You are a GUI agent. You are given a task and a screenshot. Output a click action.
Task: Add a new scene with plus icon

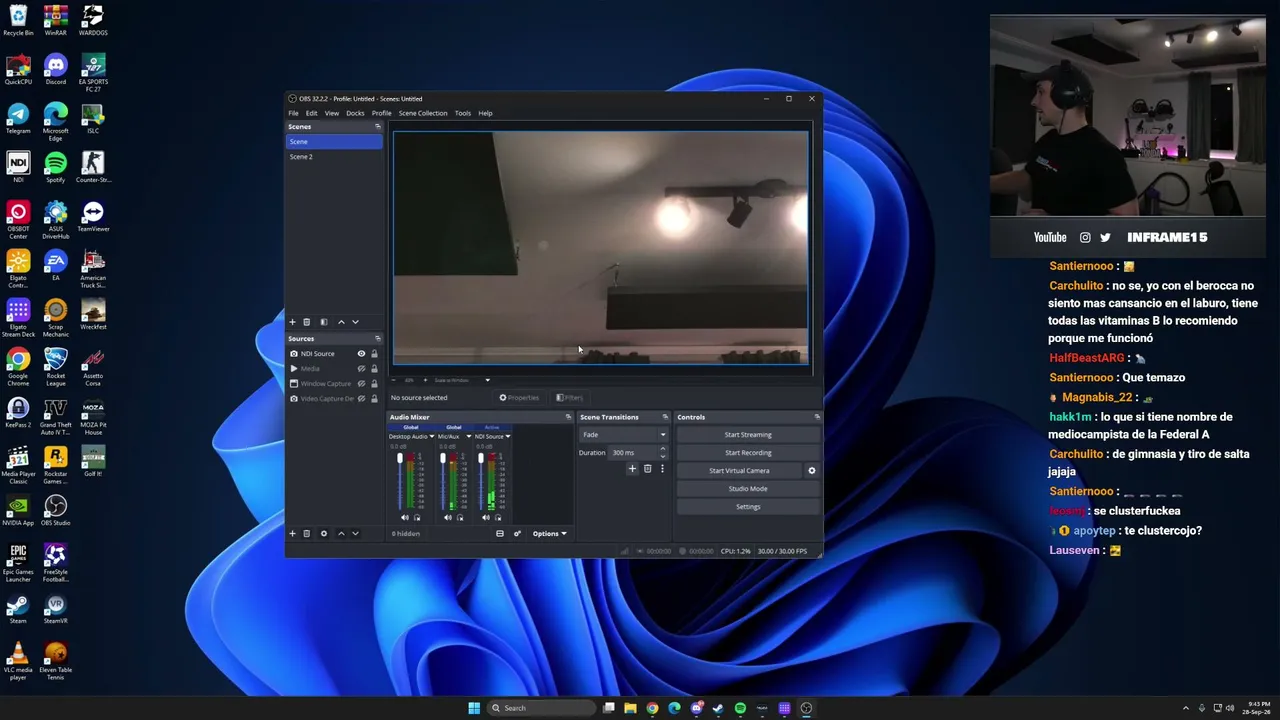292,322
